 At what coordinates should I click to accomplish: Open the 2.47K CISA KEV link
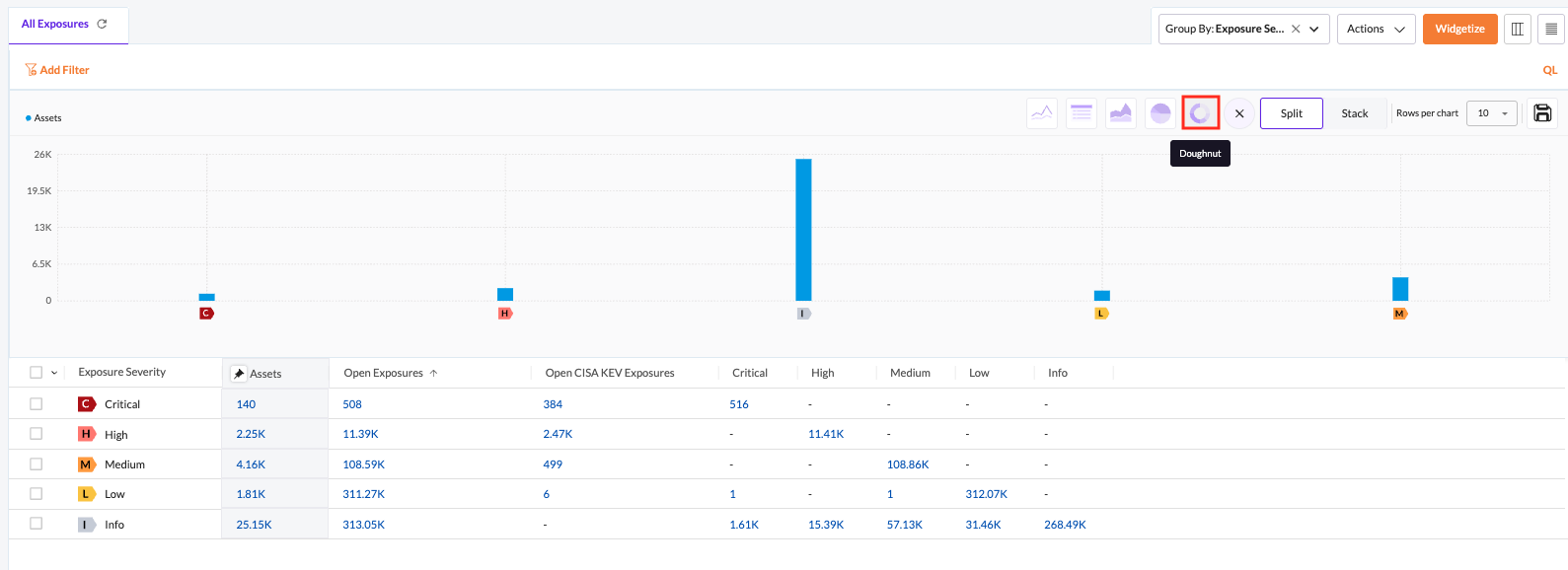pyautogui.click(x=558, y=434)
